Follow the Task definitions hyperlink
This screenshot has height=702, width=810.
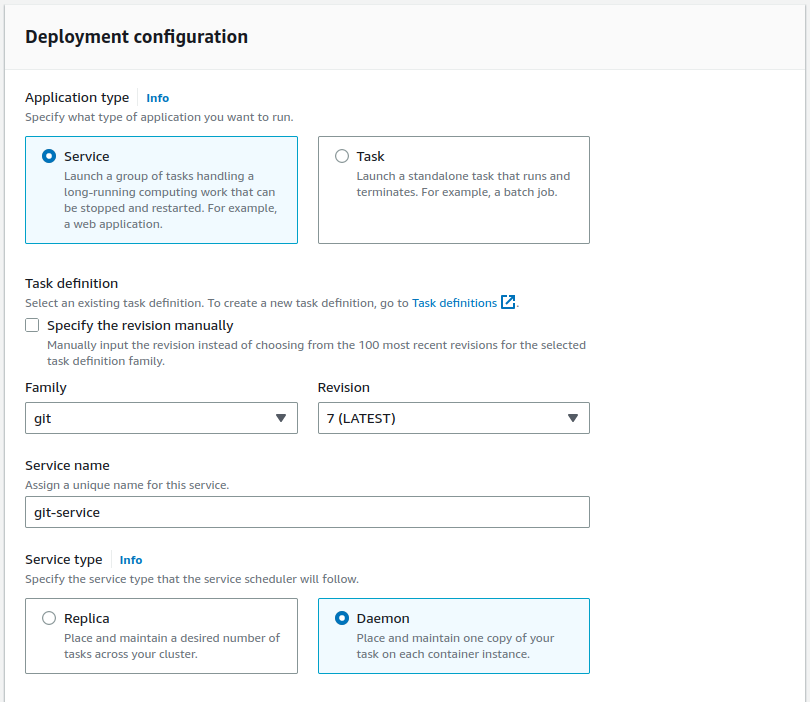pos(454,303)
